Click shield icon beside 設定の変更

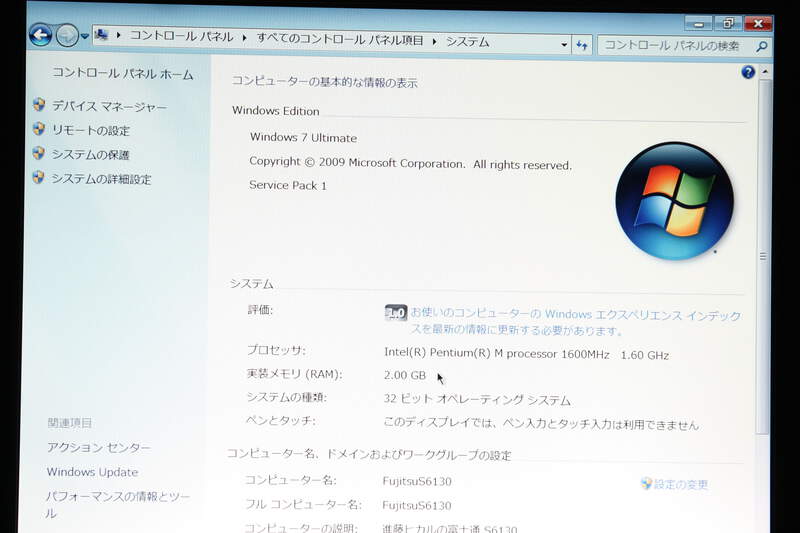coord(646,483)
